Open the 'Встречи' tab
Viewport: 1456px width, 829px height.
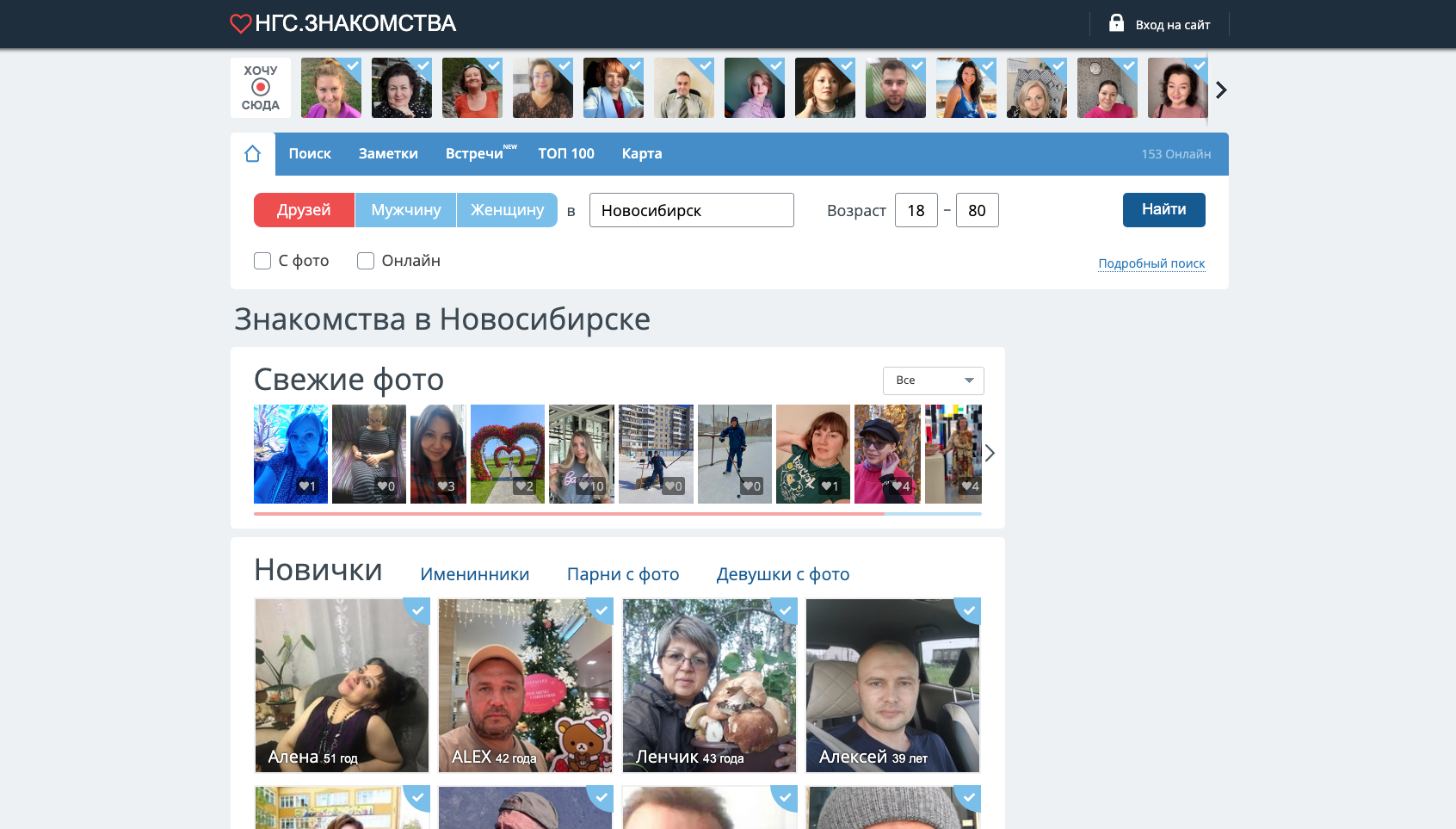tap(474, 154)
